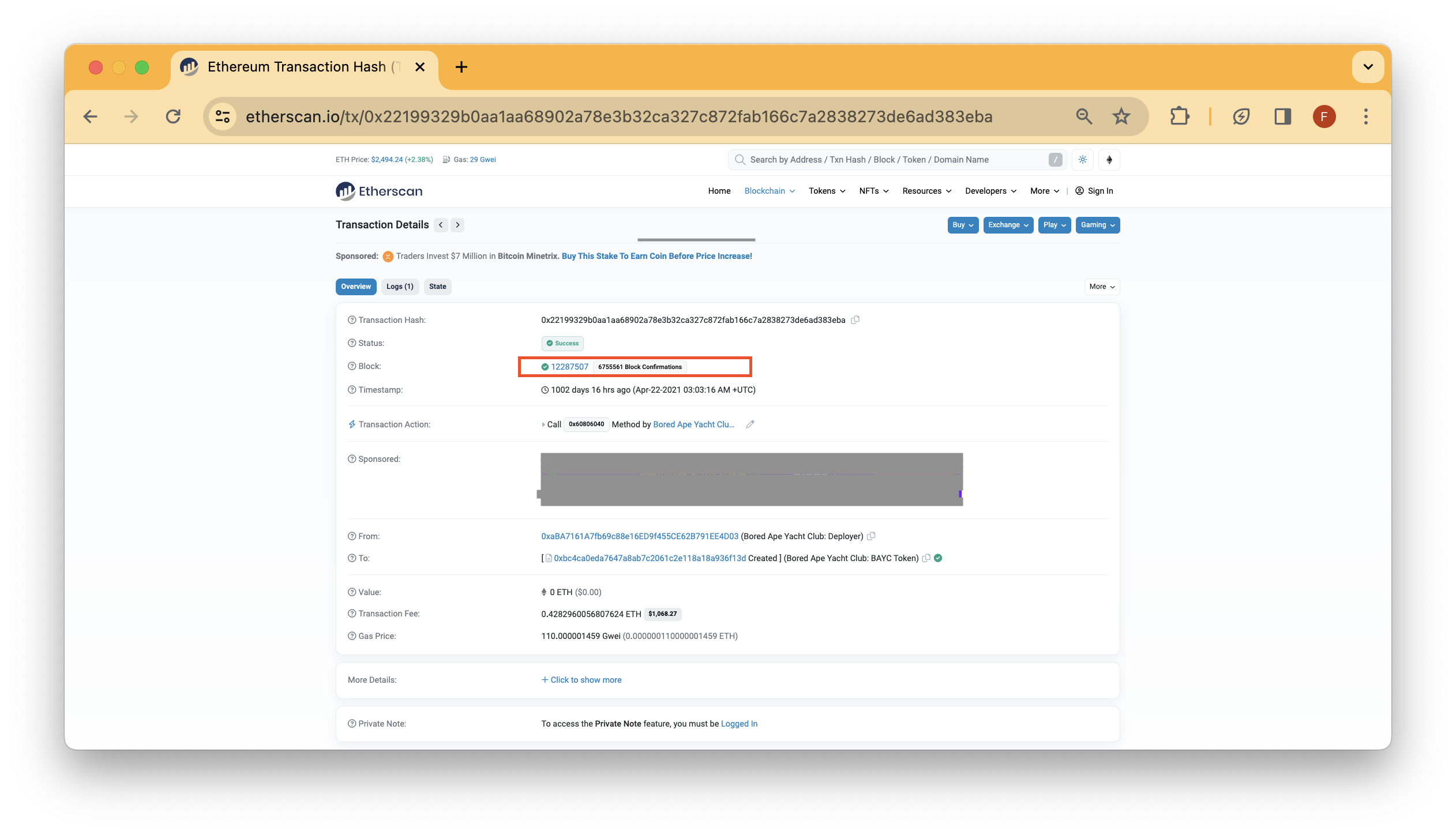Bookmark this page with the star icon

click(x=1121, y=116)
